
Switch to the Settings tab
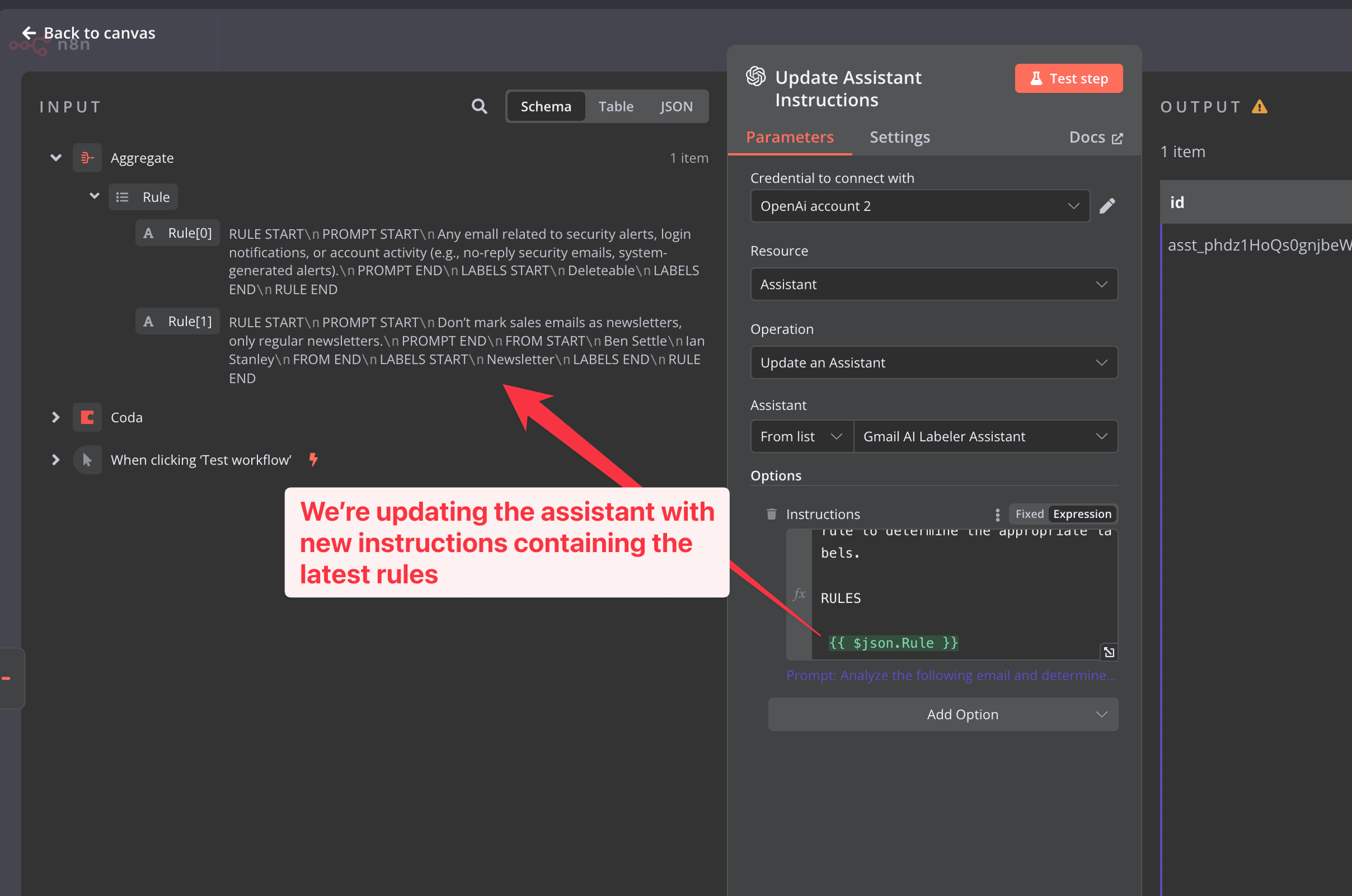(x=900, y=137)
